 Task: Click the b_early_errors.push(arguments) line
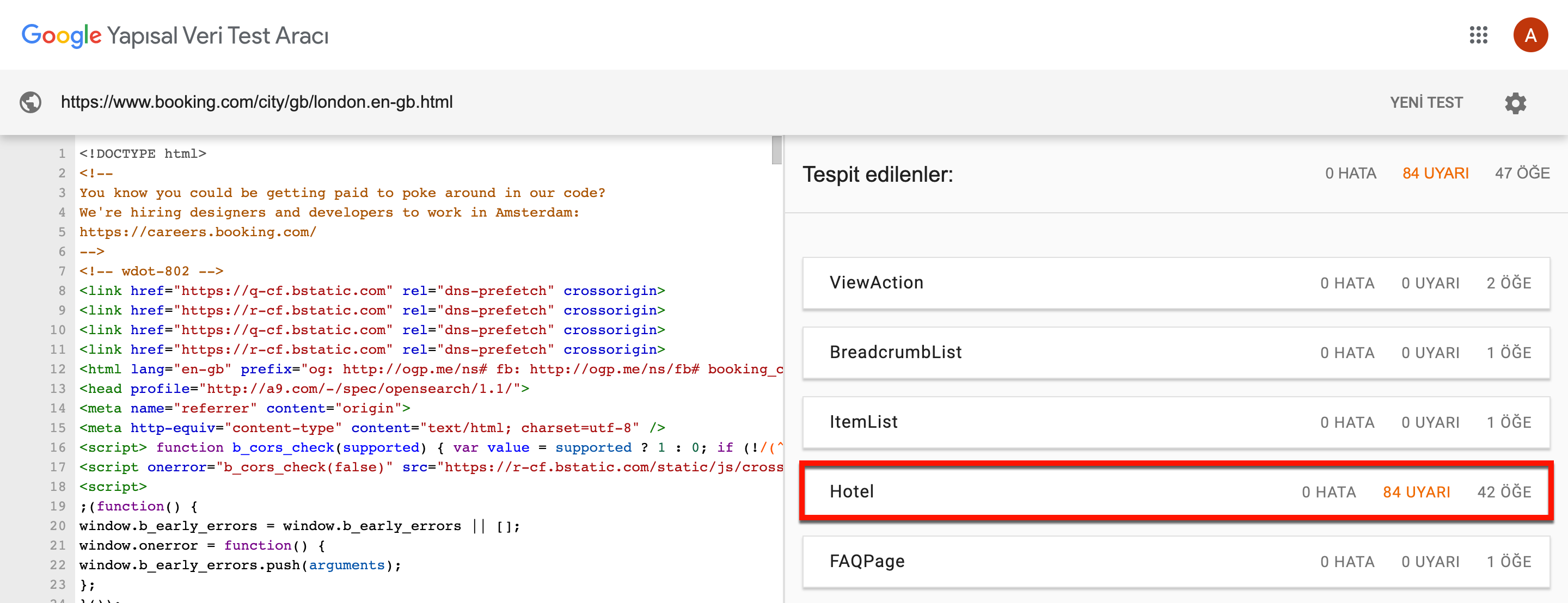[x=241, y=565]
